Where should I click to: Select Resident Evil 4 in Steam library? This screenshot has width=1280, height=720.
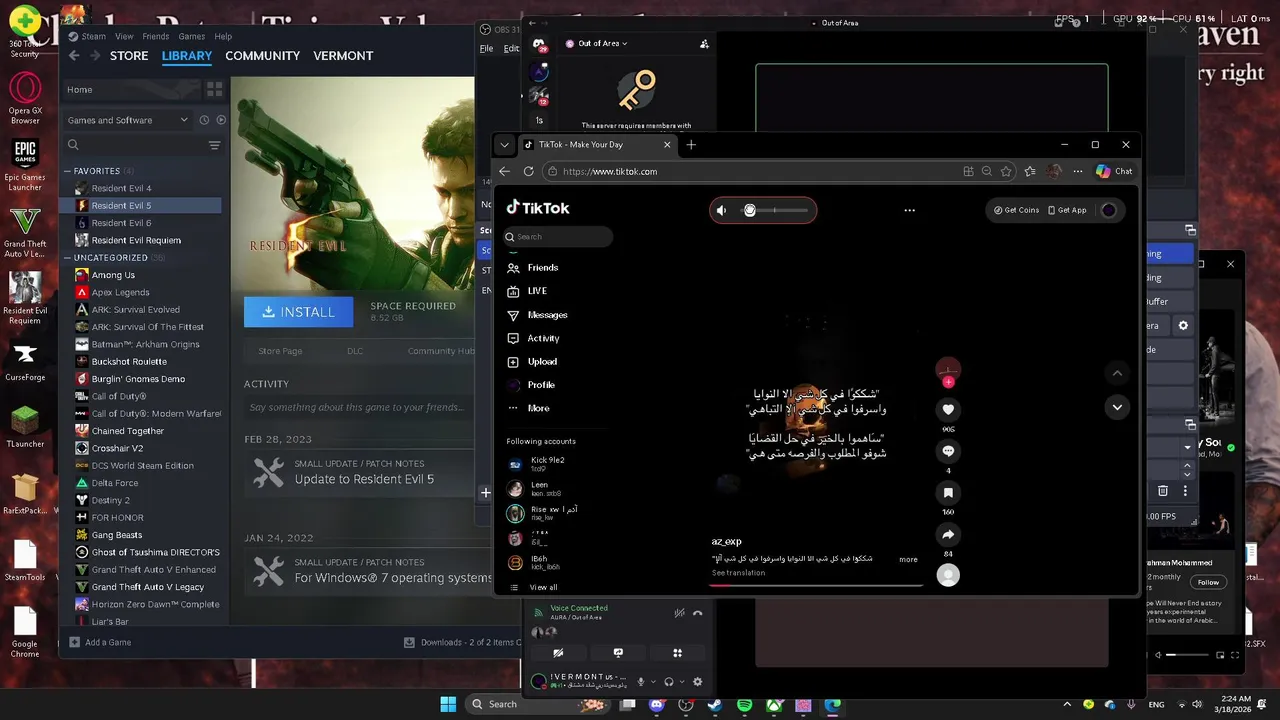[x=121, y=188]
